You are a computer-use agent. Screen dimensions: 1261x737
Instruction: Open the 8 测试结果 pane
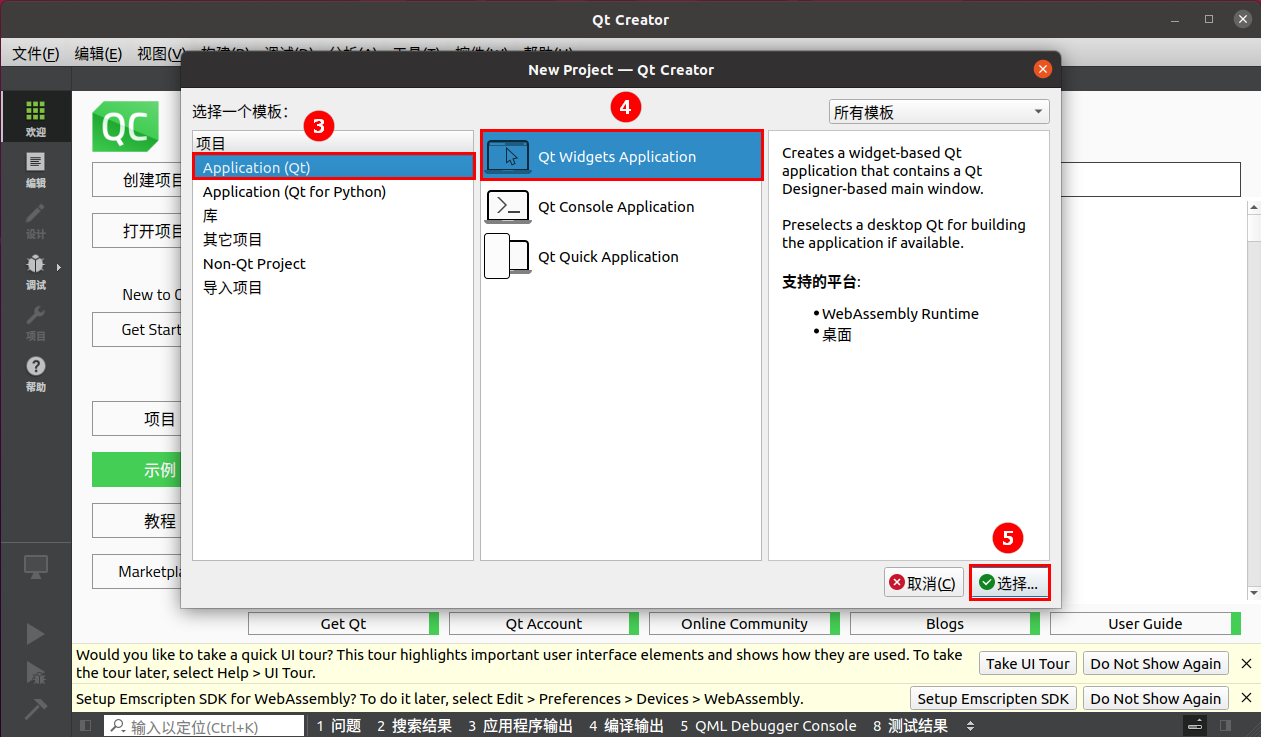[910, 726]
